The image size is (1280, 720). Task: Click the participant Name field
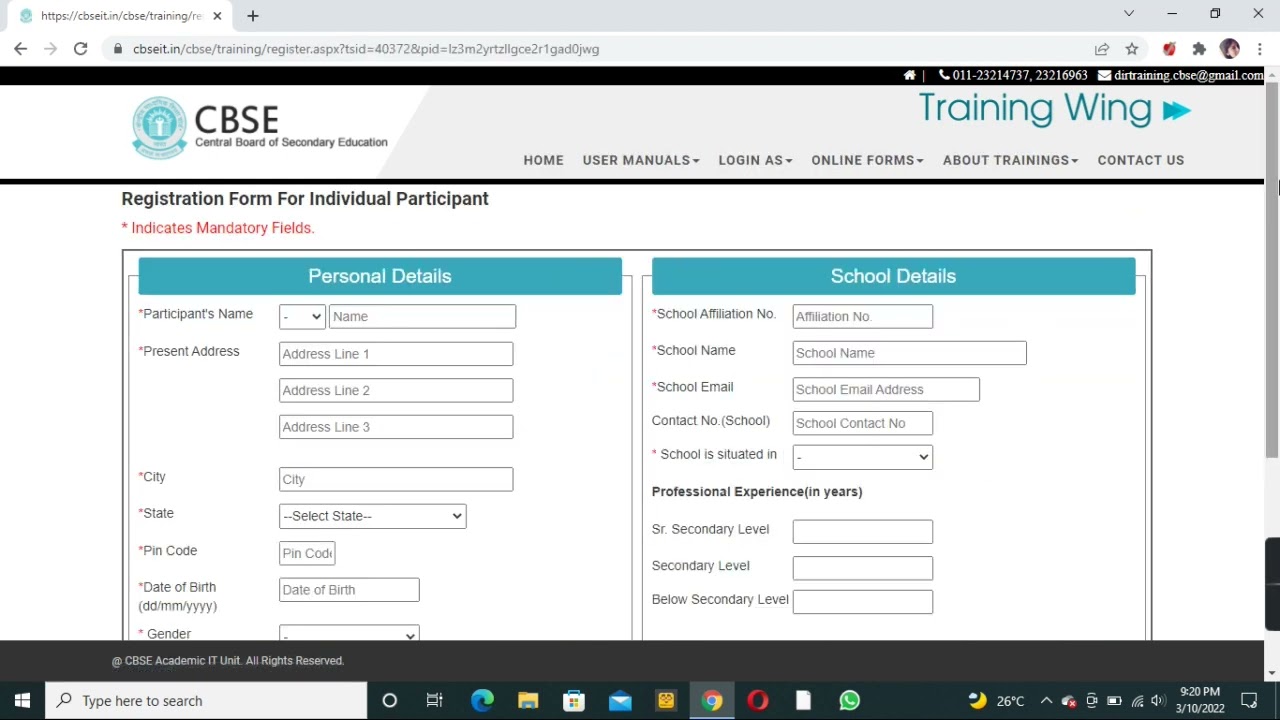coord(422,316)
